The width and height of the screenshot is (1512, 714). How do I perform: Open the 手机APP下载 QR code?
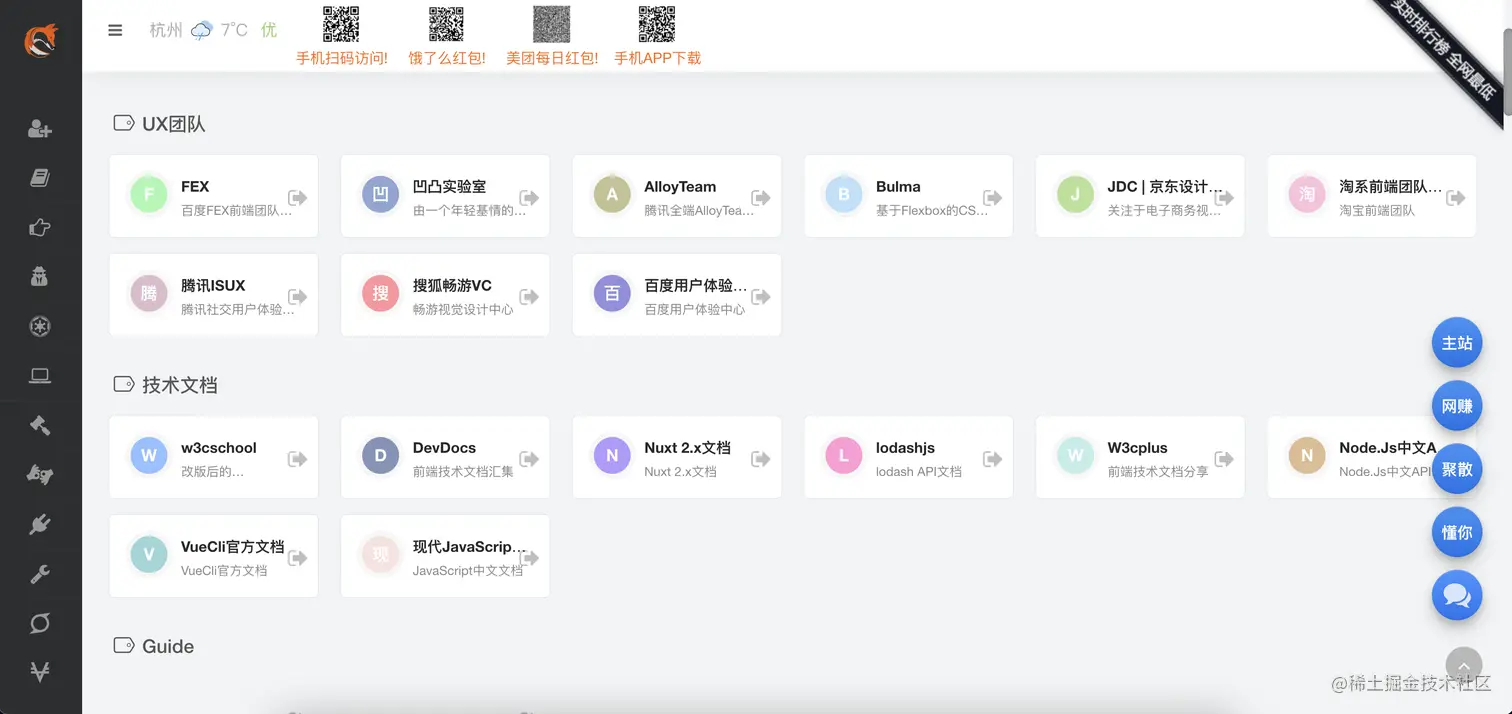coord(657,24)
